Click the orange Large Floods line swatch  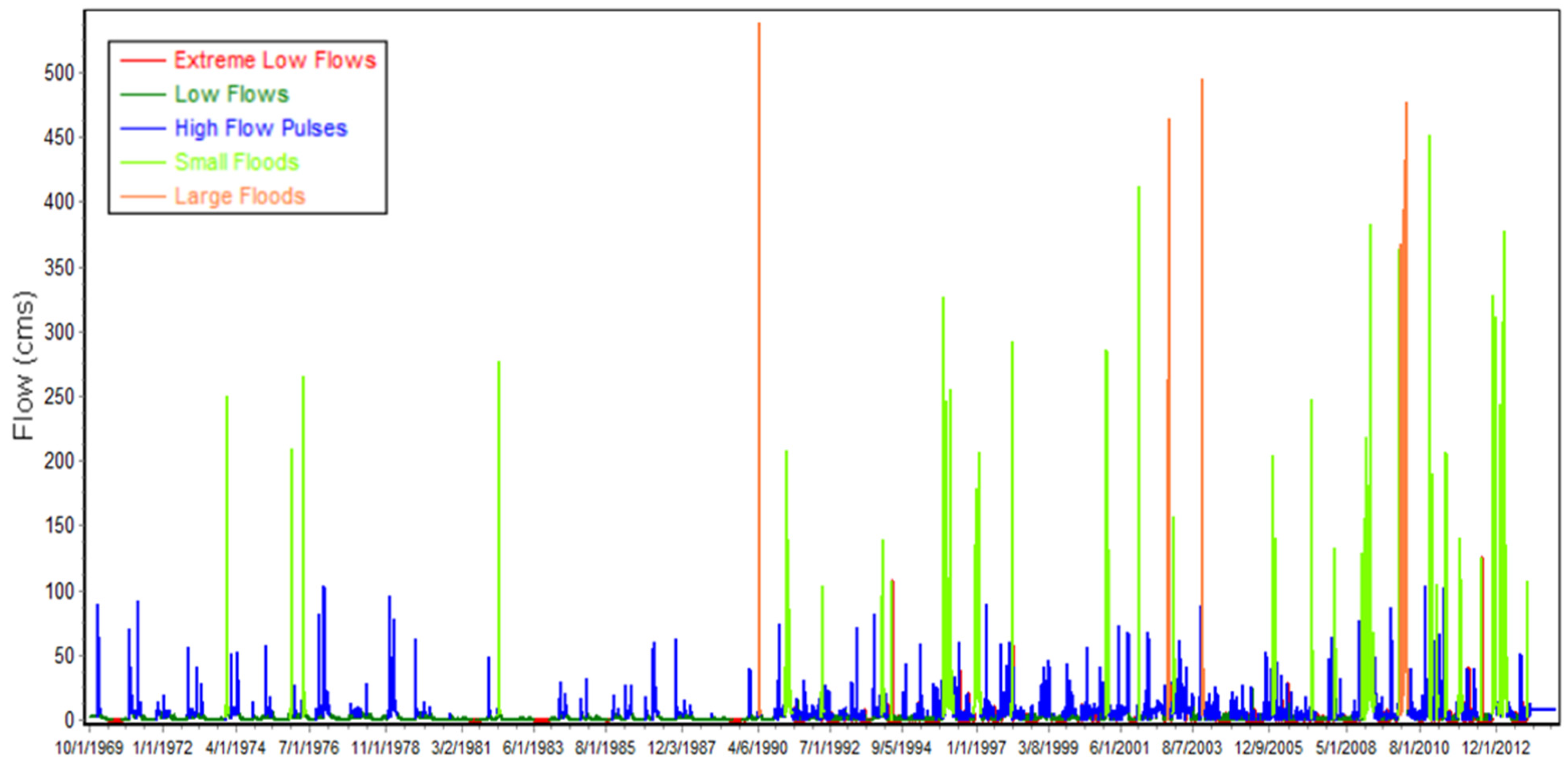[x=143, y=196]
